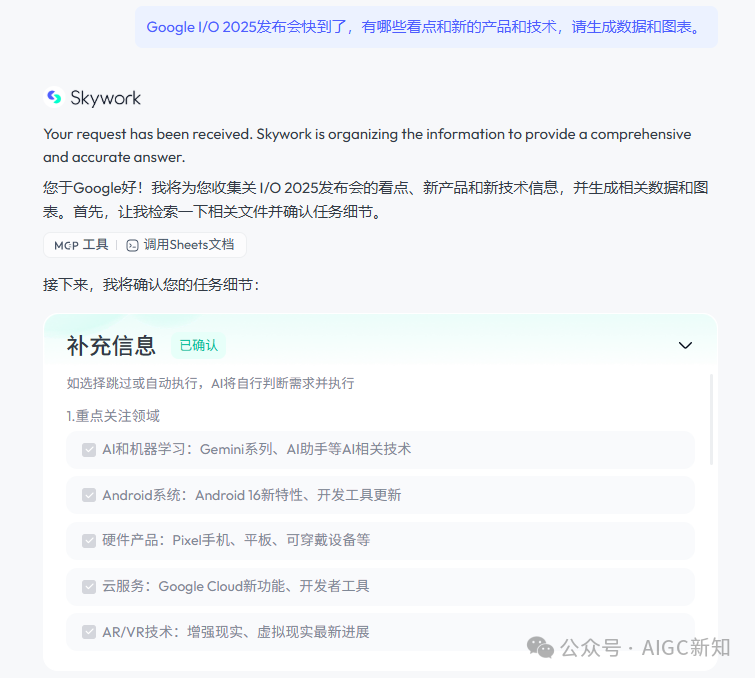The width and height of the screenshot is (755, 678).
Task: Click the Skywork name text
Action: click(x=105, y=98)
